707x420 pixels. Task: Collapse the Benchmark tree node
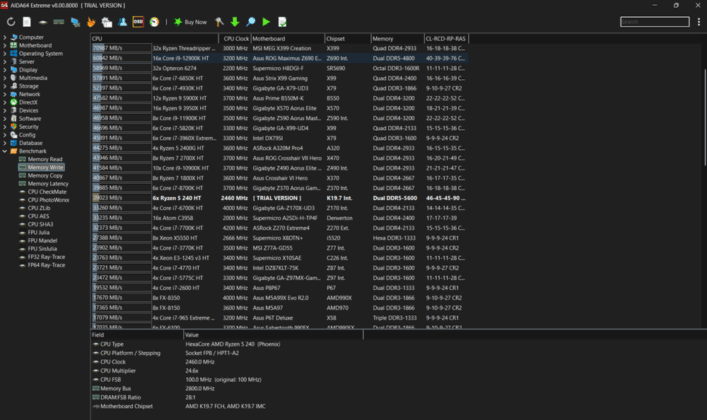point(5,151)
